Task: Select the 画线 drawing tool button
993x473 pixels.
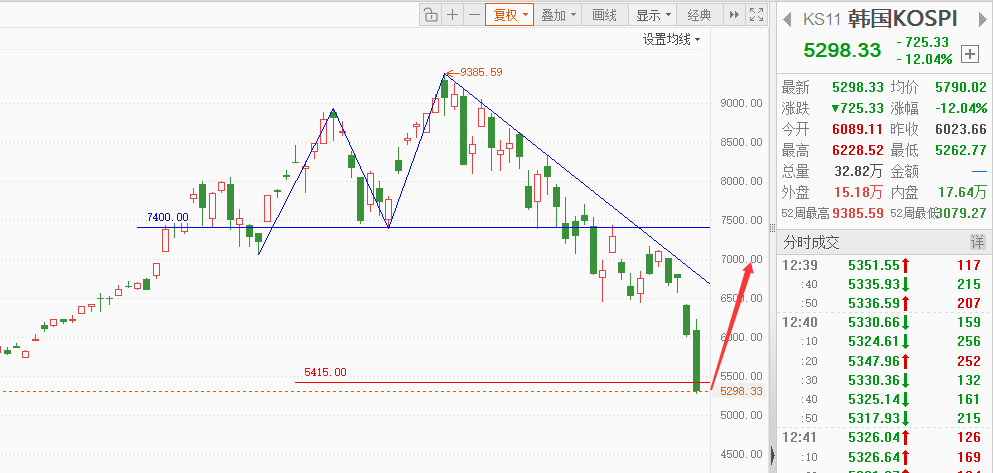Action: pos(605,15)
